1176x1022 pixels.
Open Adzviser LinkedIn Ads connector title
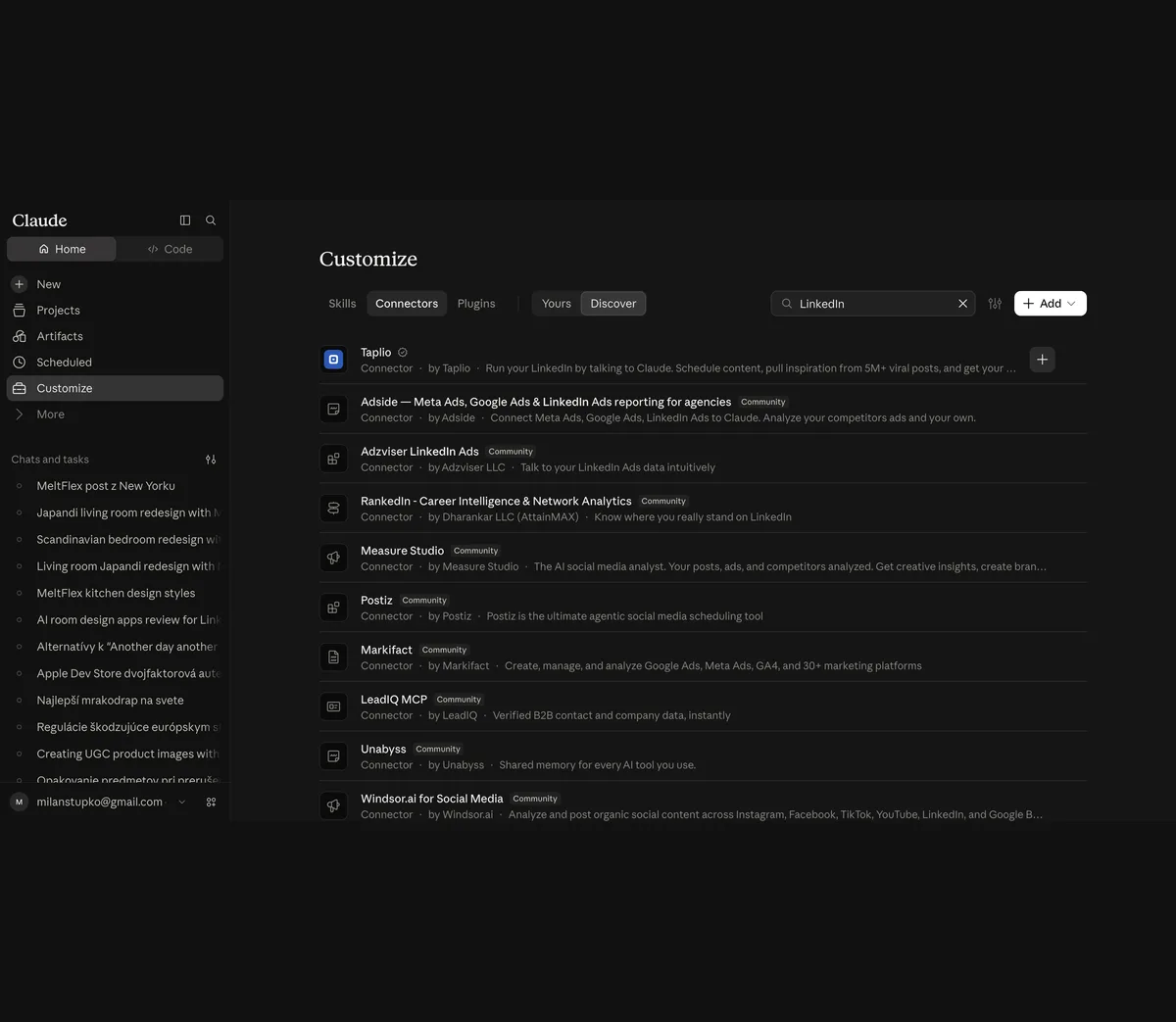click(x=419, y=452)
